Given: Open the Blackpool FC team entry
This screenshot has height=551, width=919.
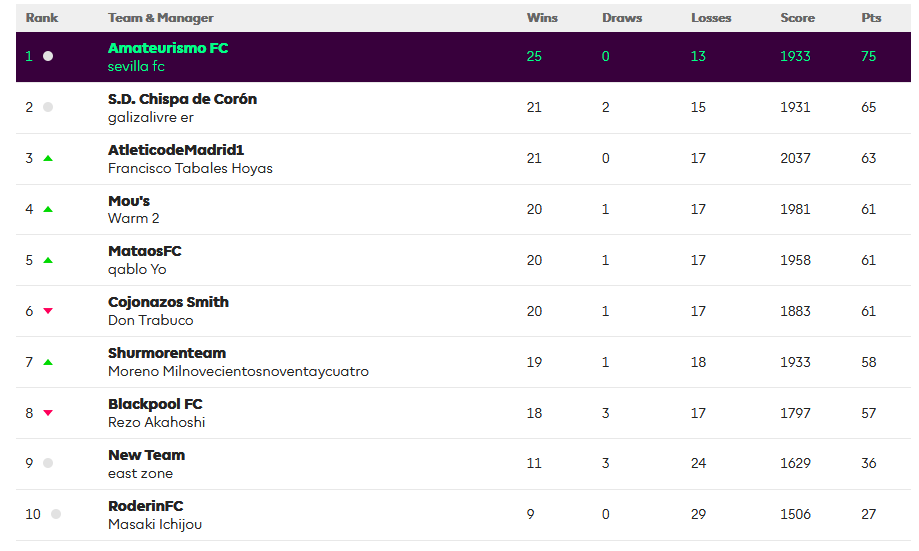Looking at the screenshot, I should click(x=155, y=404).
